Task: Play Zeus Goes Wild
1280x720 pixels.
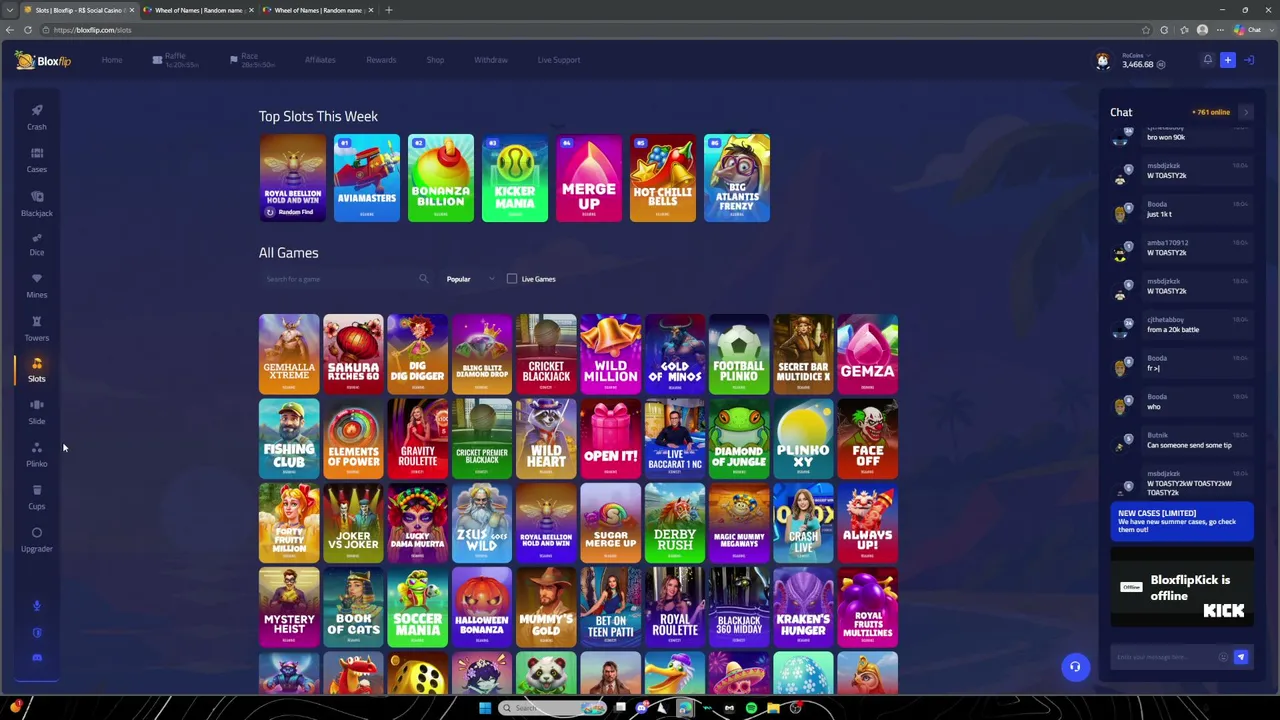Action: [482, 523]
